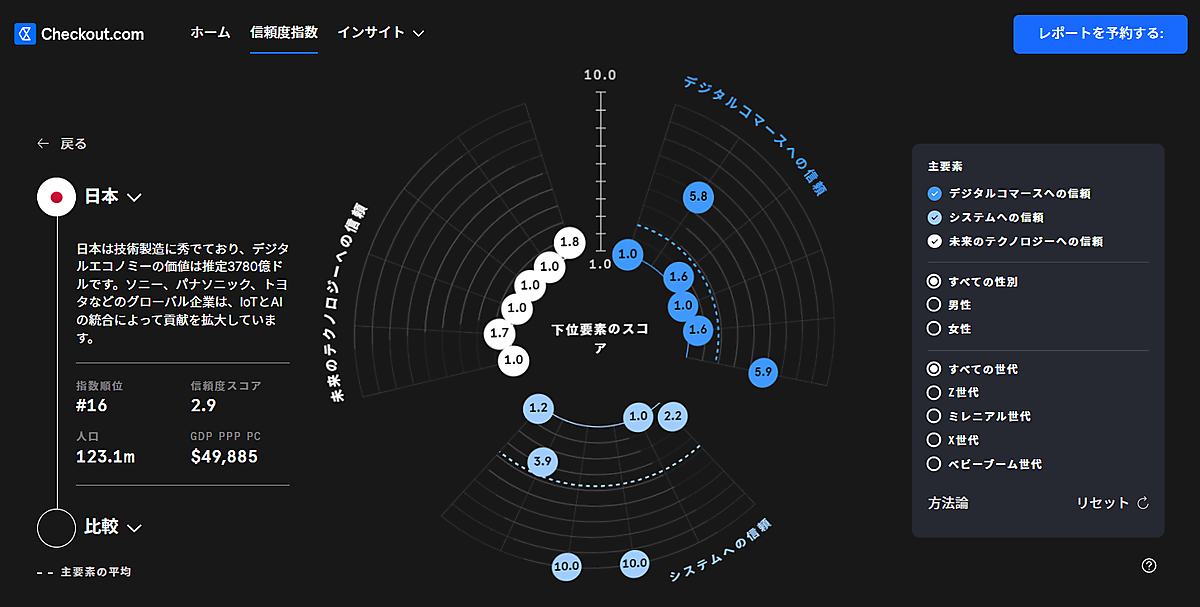Click the empty 比較 comparison circle
Viewport: 1200px width, 607px height.
[57, 527]
